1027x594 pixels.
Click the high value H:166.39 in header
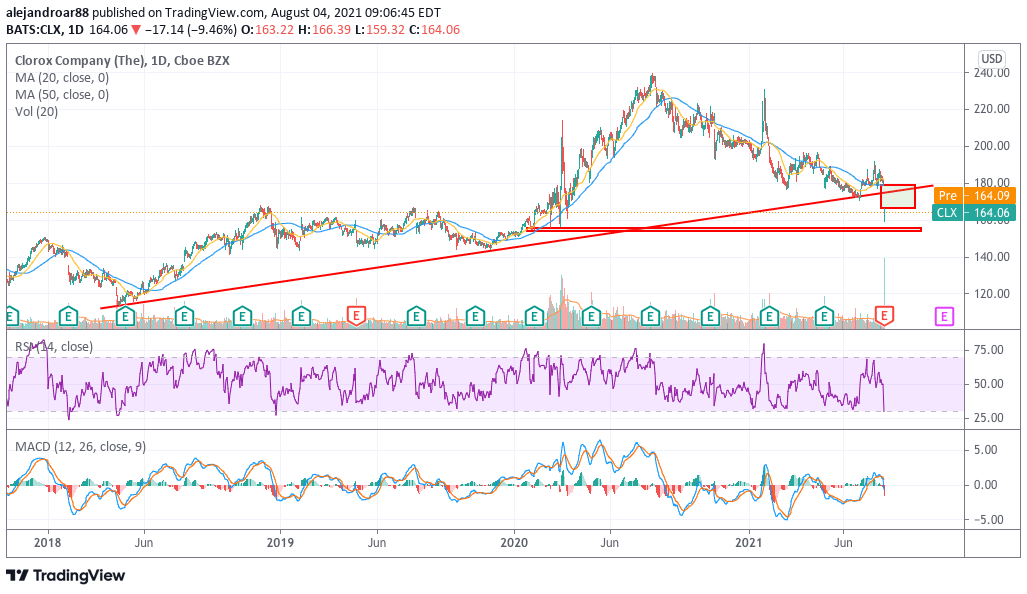point(324,29)
